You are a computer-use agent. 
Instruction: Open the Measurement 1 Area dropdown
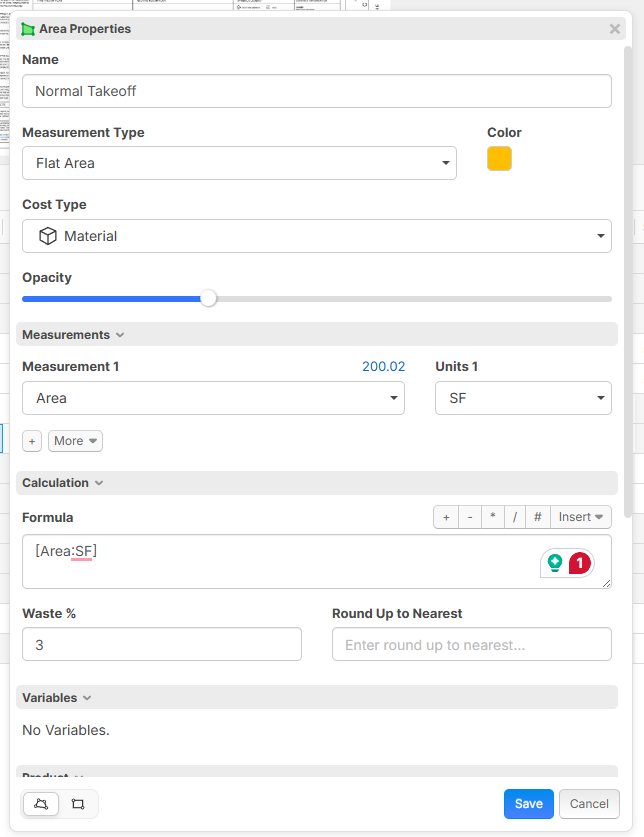coord(213,398)
